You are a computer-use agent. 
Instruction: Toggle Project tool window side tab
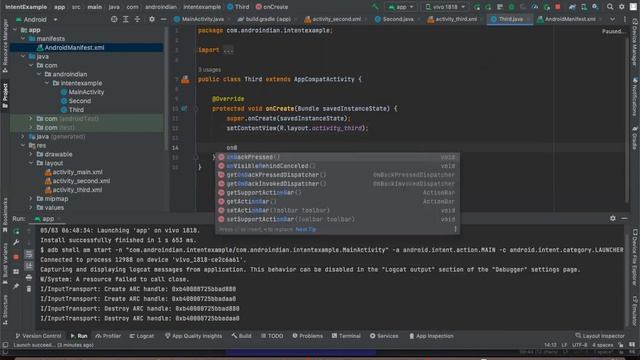5,96
